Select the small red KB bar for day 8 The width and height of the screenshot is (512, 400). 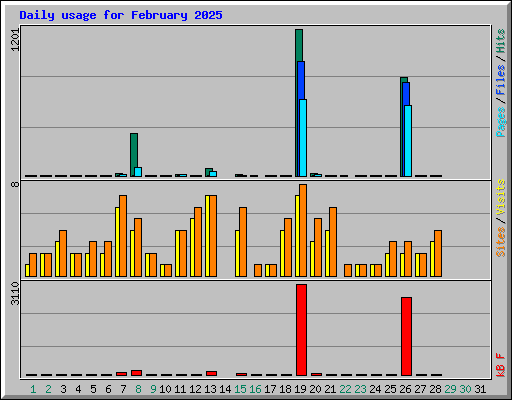click(136, 373)
